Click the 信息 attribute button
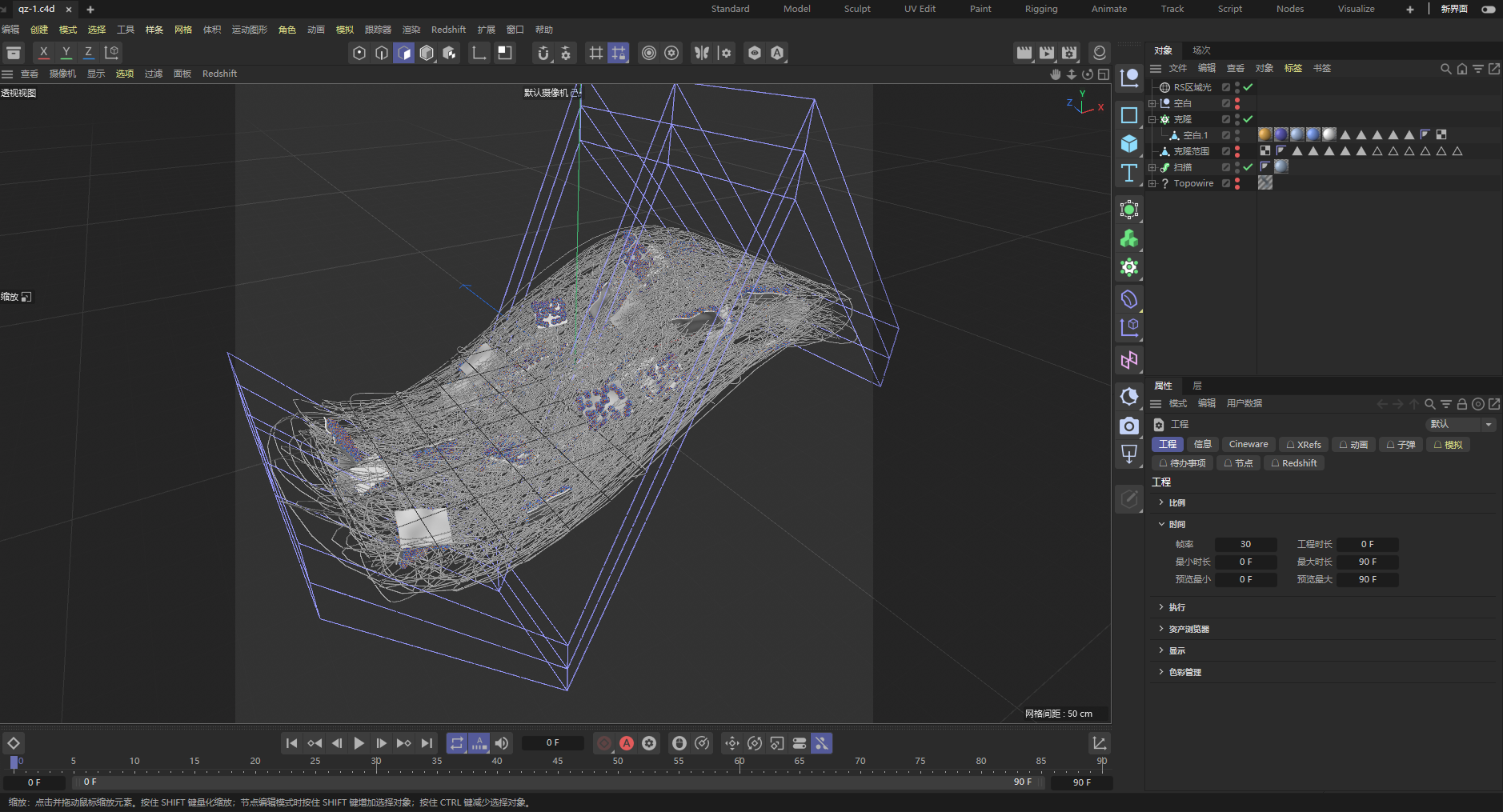Screen dimensions: 1503x812 (x=1203, y=444)
